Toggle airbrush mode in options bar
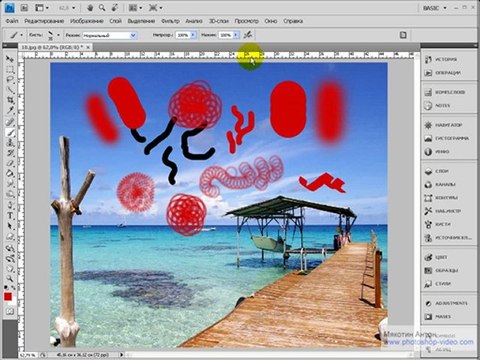 click(248, 35)
